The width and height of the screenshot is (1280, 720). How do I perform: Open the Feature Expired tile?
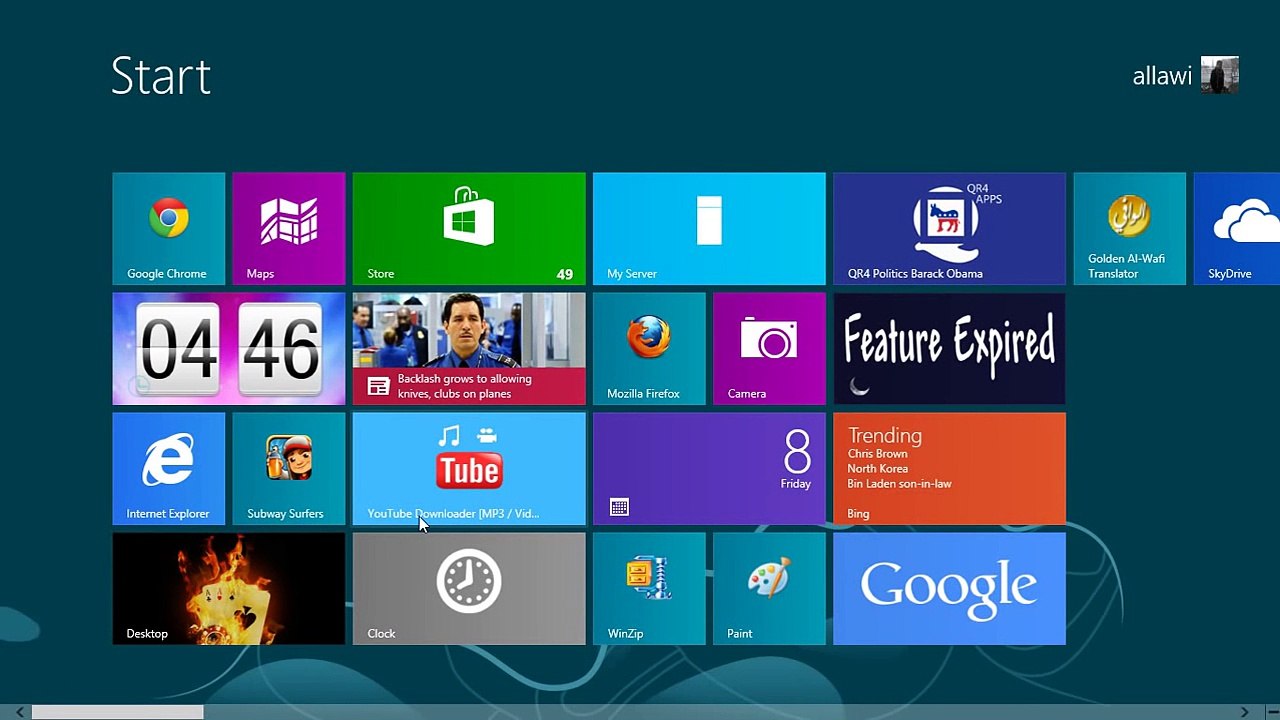(949, 349)
